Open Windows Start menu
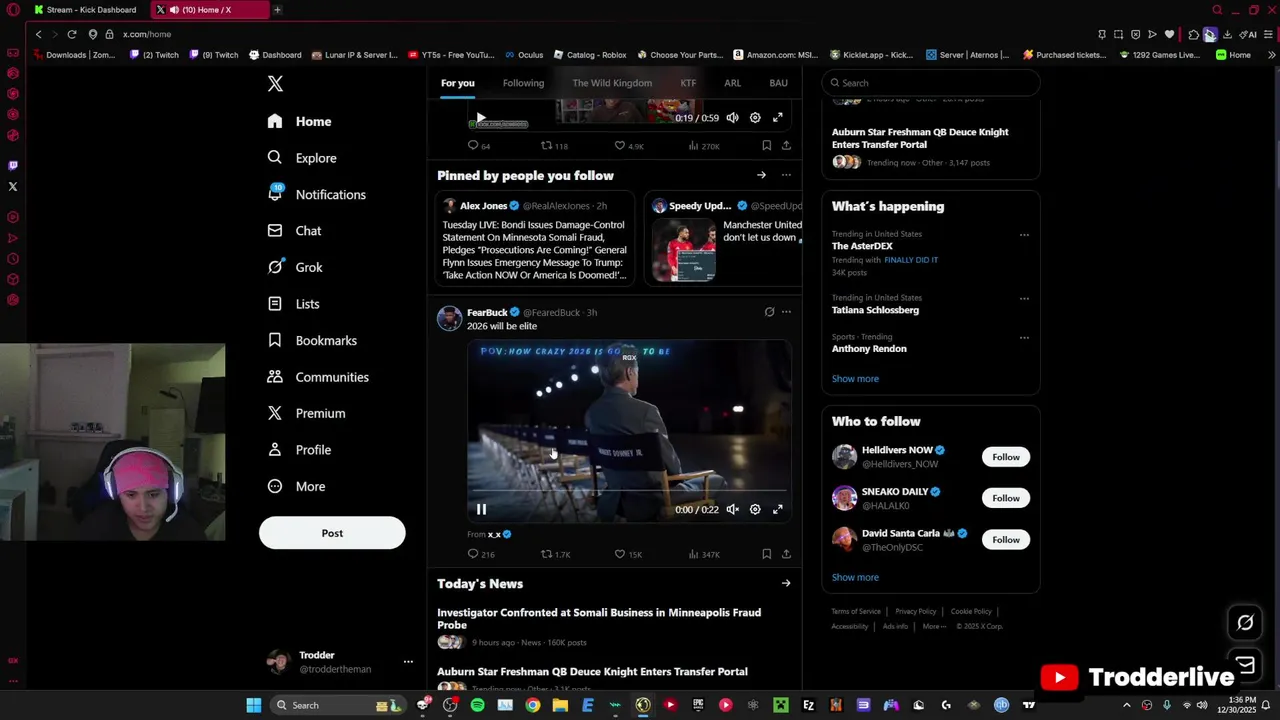This screenshot has width=1280, height=720. tap(254, 705)
